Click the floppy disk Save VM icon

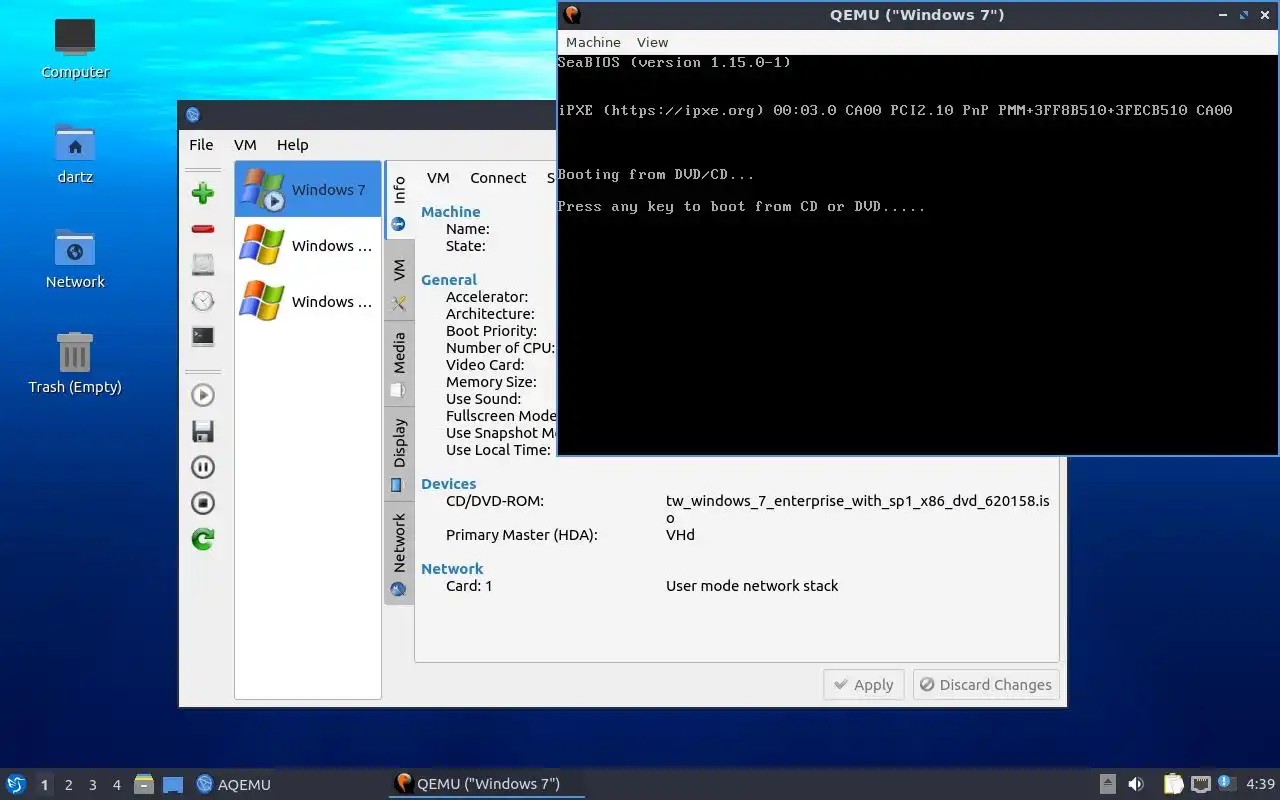tap(203, 431)
